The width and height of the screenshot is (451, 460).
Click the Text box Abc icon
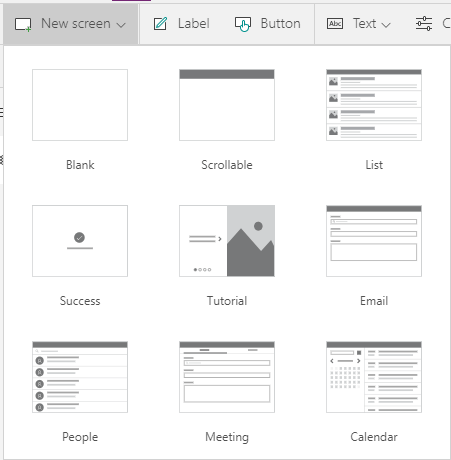coord(335,24)
